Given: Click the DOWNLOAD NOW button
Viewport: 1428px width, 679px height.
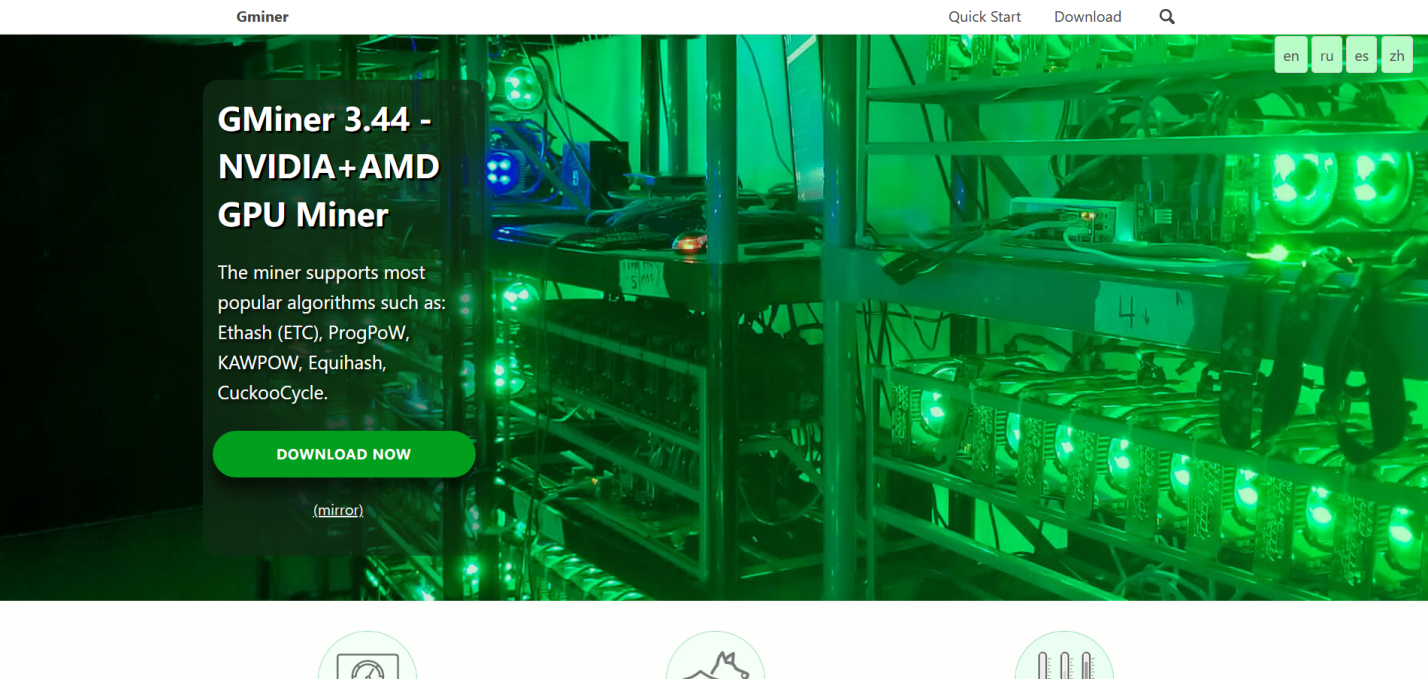Looking at the screenshot, I should (x=344, y=454).
